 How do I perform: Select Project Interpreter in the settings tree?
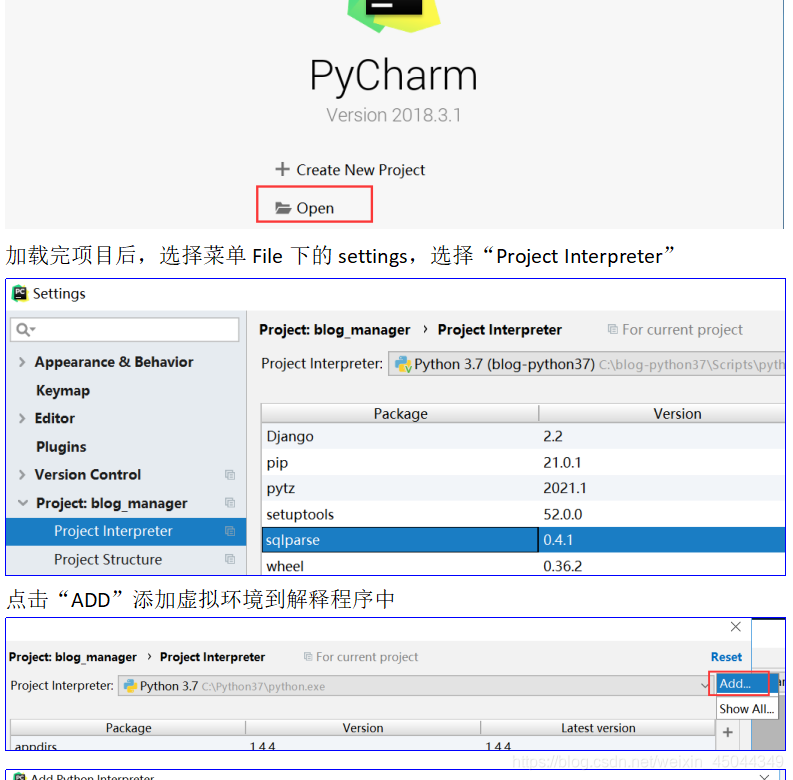click(126, 531)
